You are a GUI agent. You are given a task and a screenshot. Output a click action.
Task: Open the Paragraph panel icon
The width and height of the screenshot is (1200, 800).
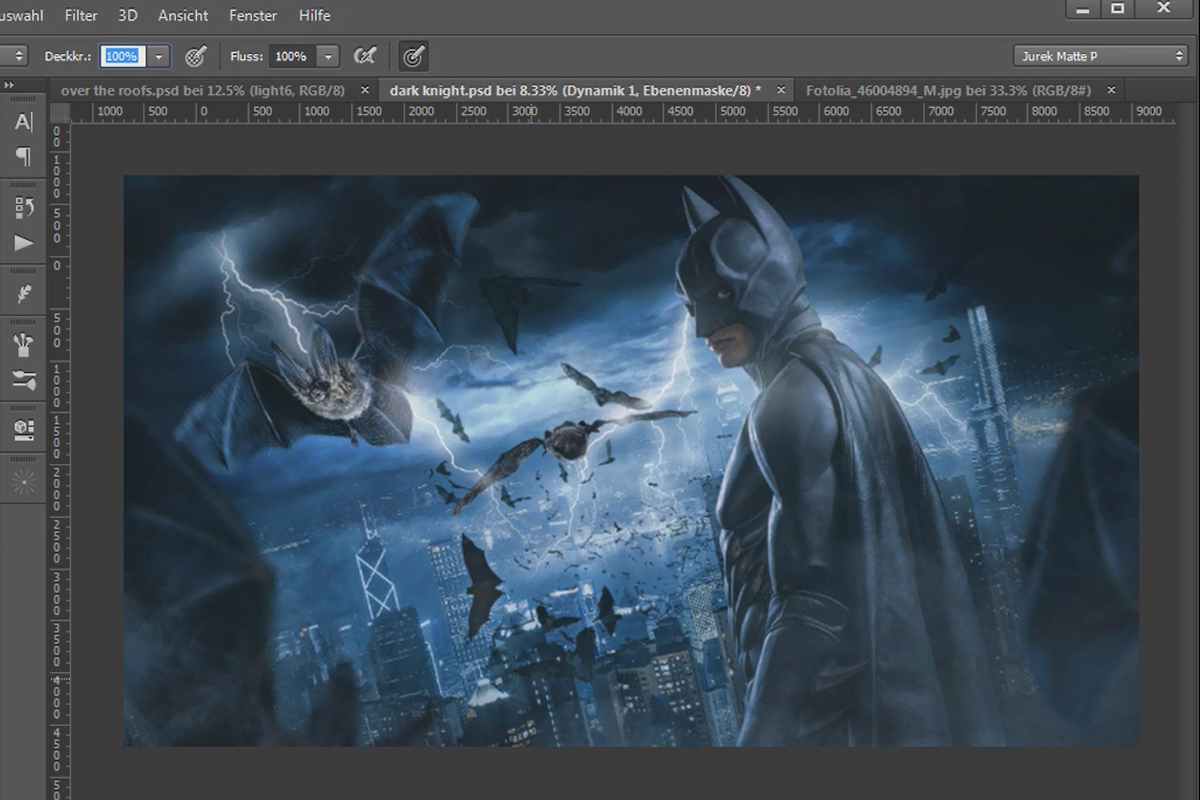click(23, 157)
